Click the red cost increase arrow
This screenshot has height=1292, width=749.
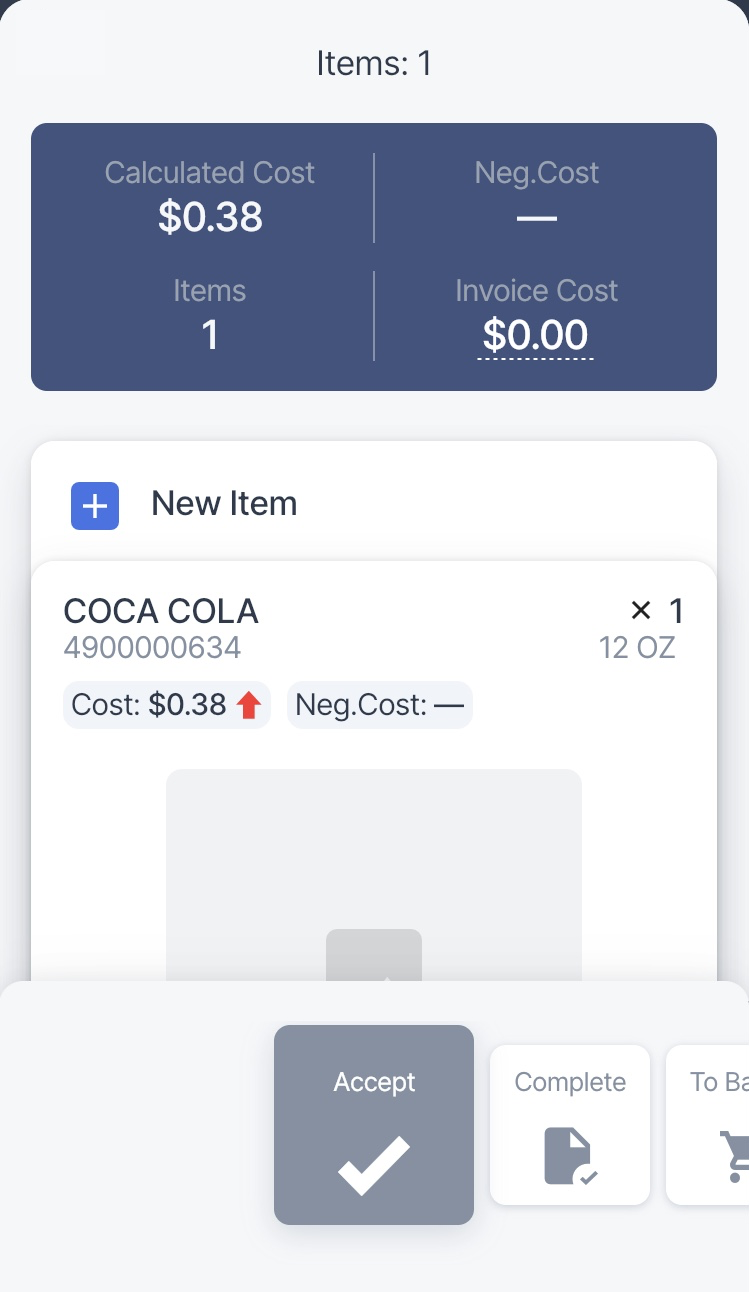click(x=249, y=706)
